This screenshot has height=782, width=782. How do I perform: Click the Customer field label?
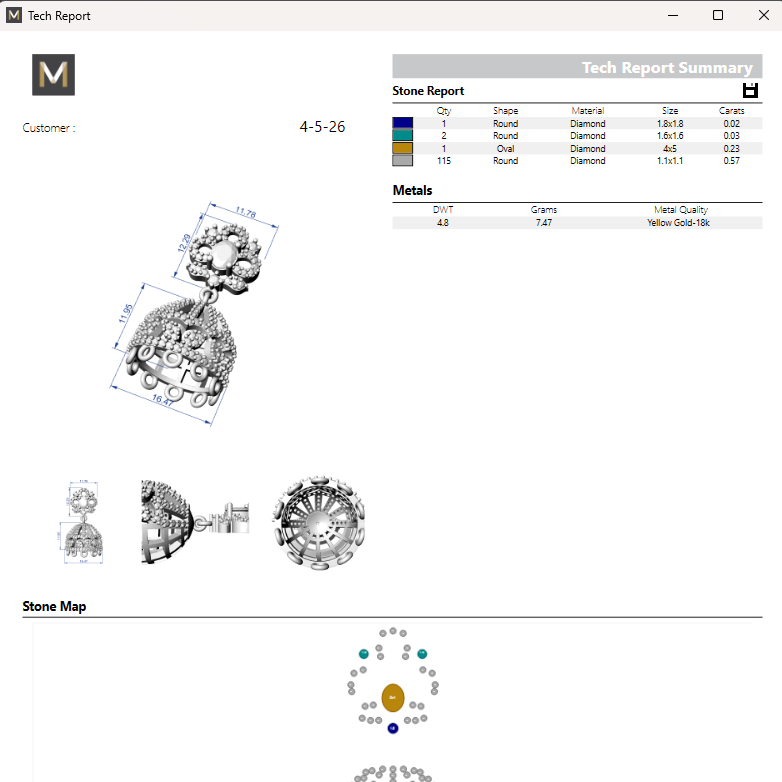[x=49, y=128]
